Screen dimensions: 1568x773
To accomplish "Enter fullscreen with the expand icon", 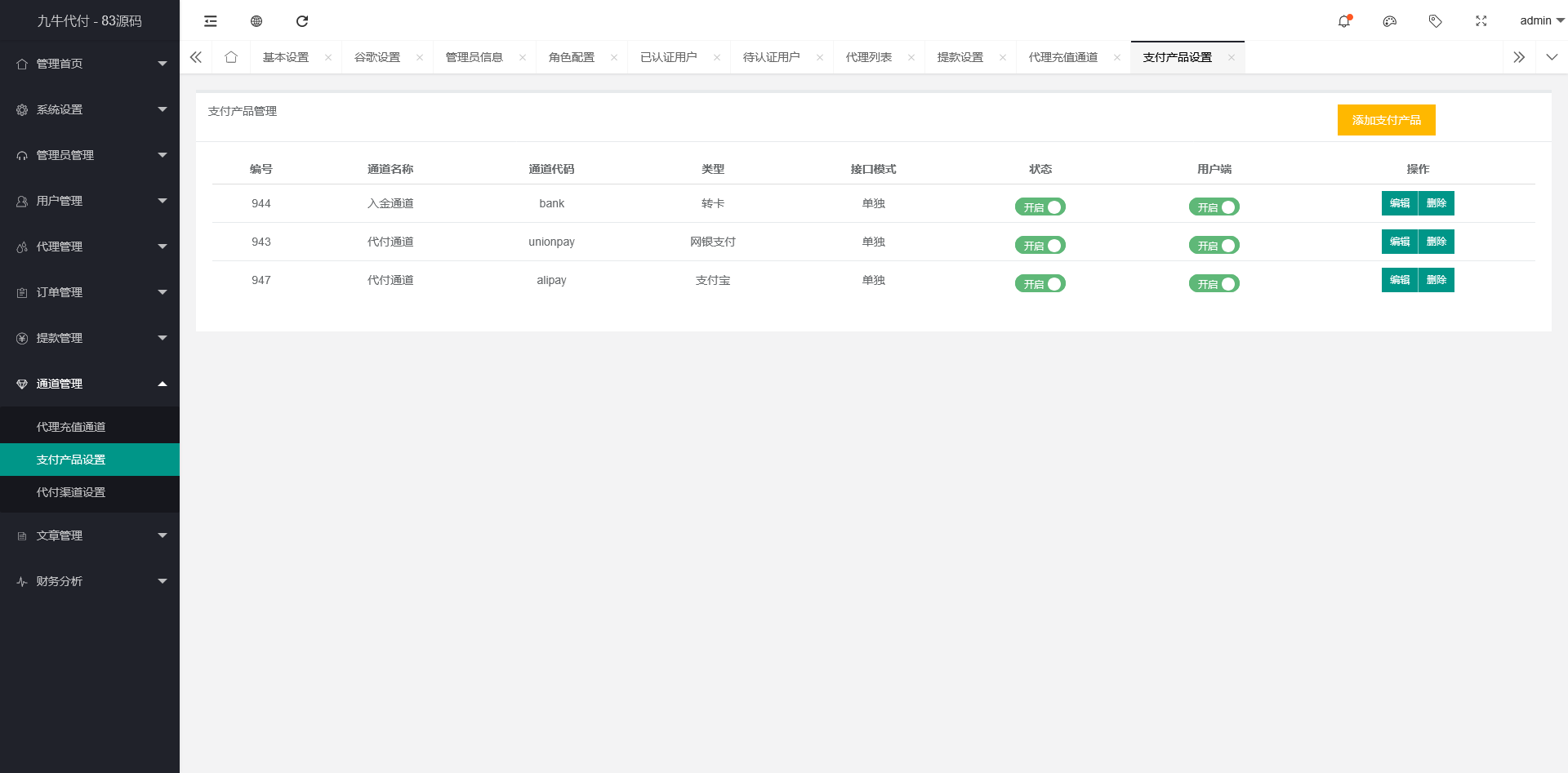I will [1481, 21].
